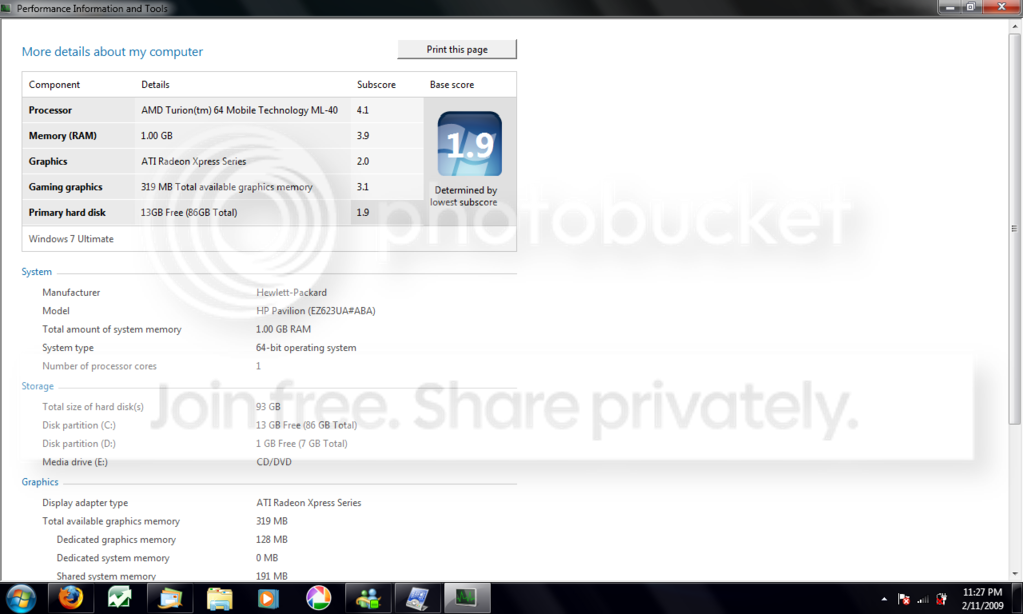Open Windows Explorer folder icon in taskbar
This screenshot has width=1023, height=614.
tap(219, 598)
